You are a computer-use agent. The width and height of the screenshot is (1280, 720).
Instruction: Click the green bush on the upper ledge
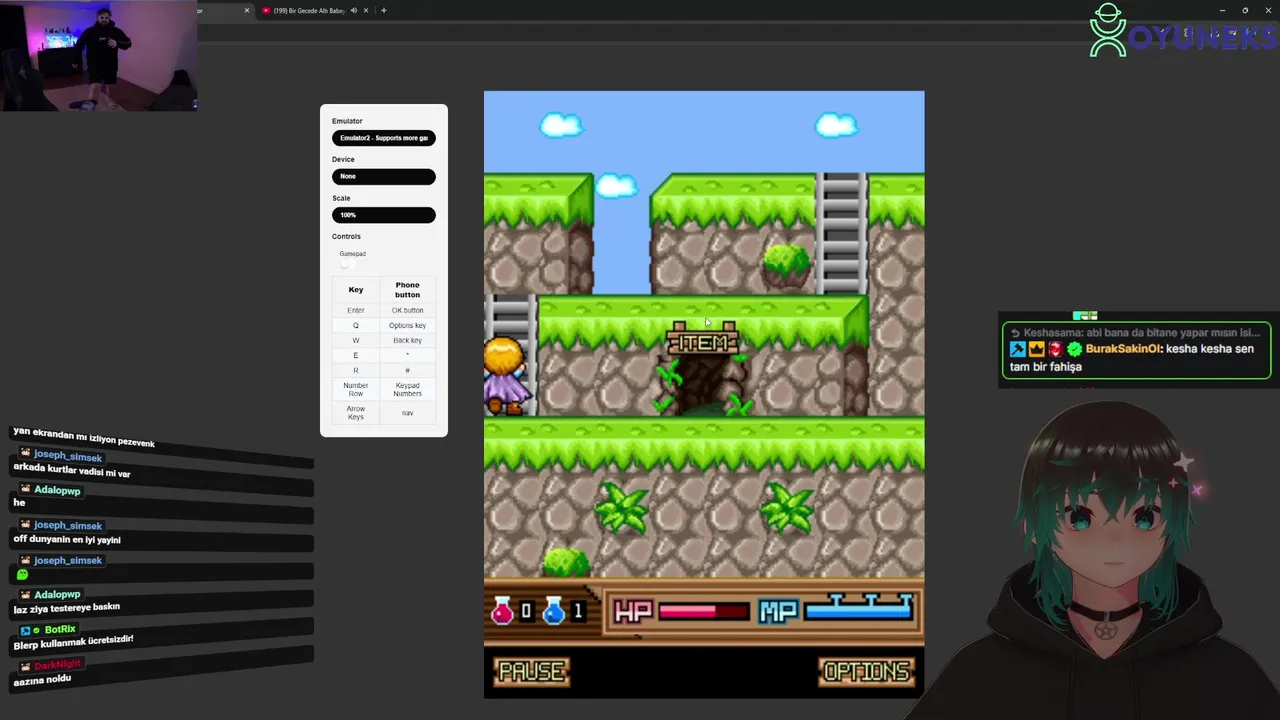click(x=786, y=263)
